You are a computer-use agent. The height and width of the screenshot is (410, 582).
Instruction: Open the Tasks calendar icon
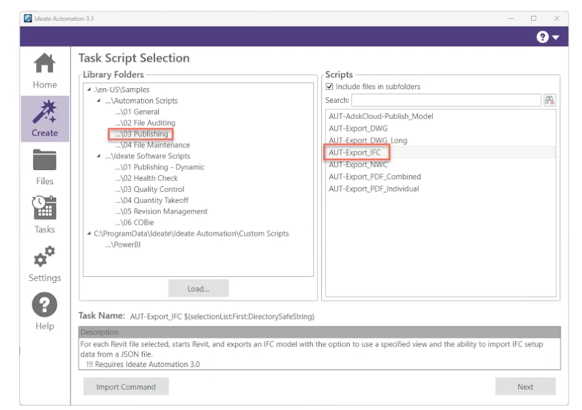point(44,208)
